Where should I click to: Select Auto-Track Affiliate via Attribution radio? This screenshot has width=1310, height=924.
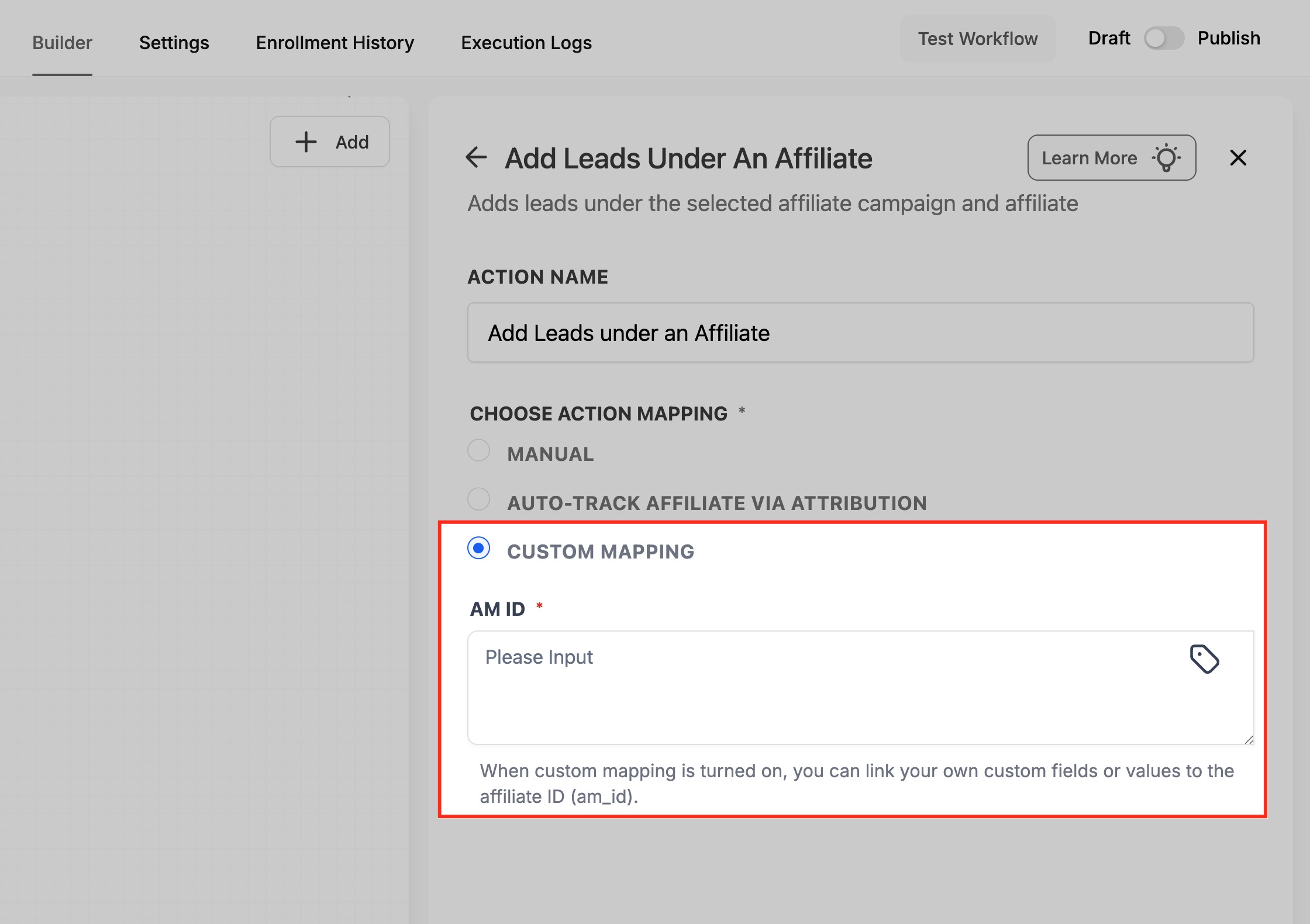coord(479,499)
